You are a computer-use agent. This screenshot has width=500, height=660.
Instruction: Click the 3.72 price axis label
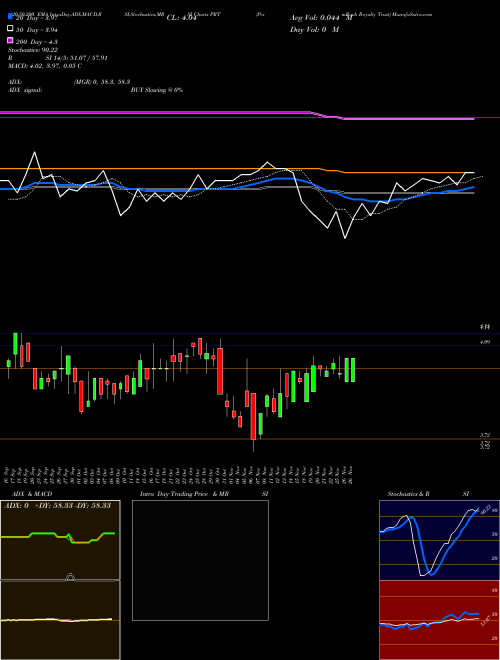(x=485, y=435)
